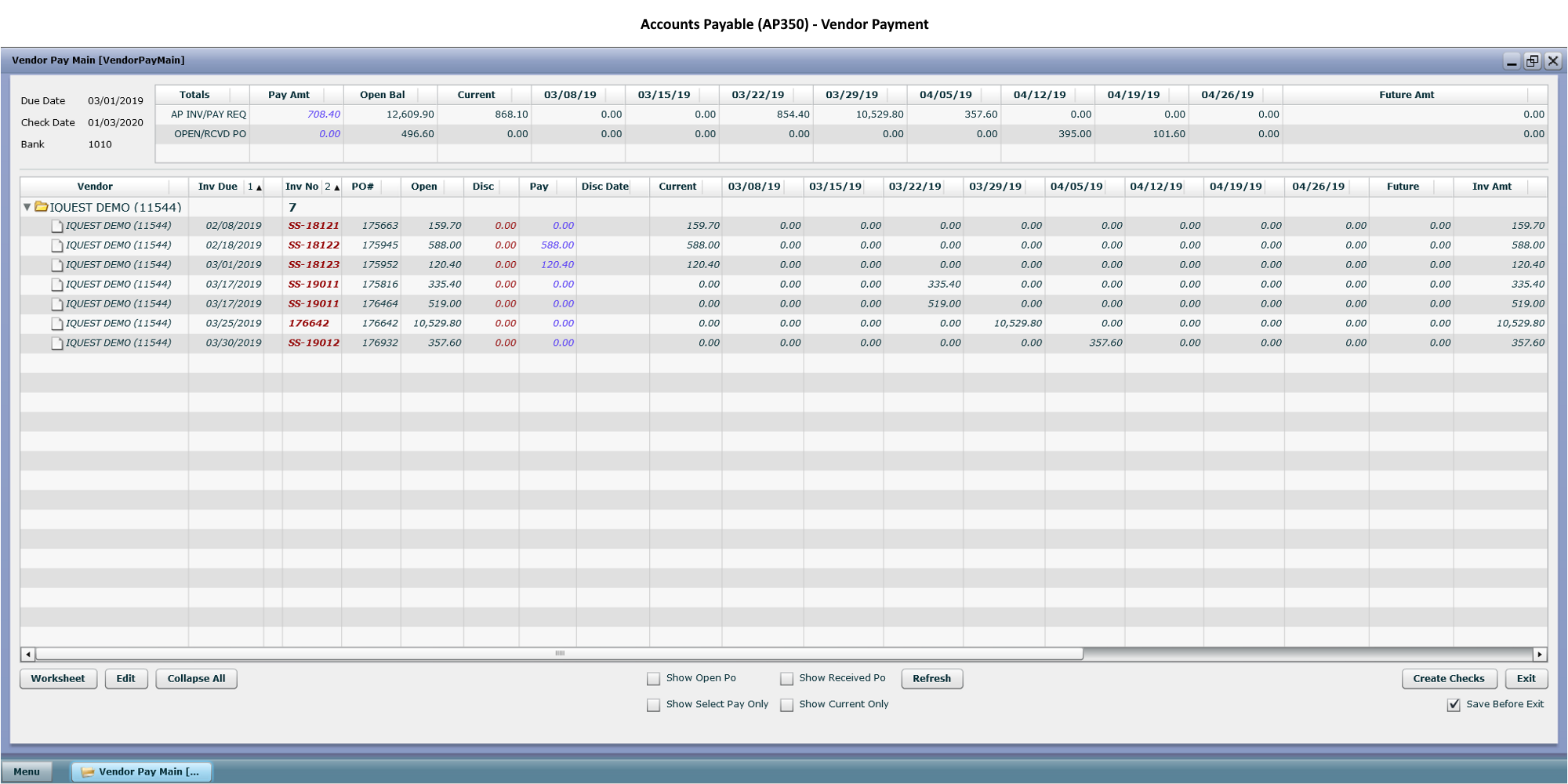The image size is (1568, 784).
Task: Enable Show Open Po
Action: coord(653,678)
